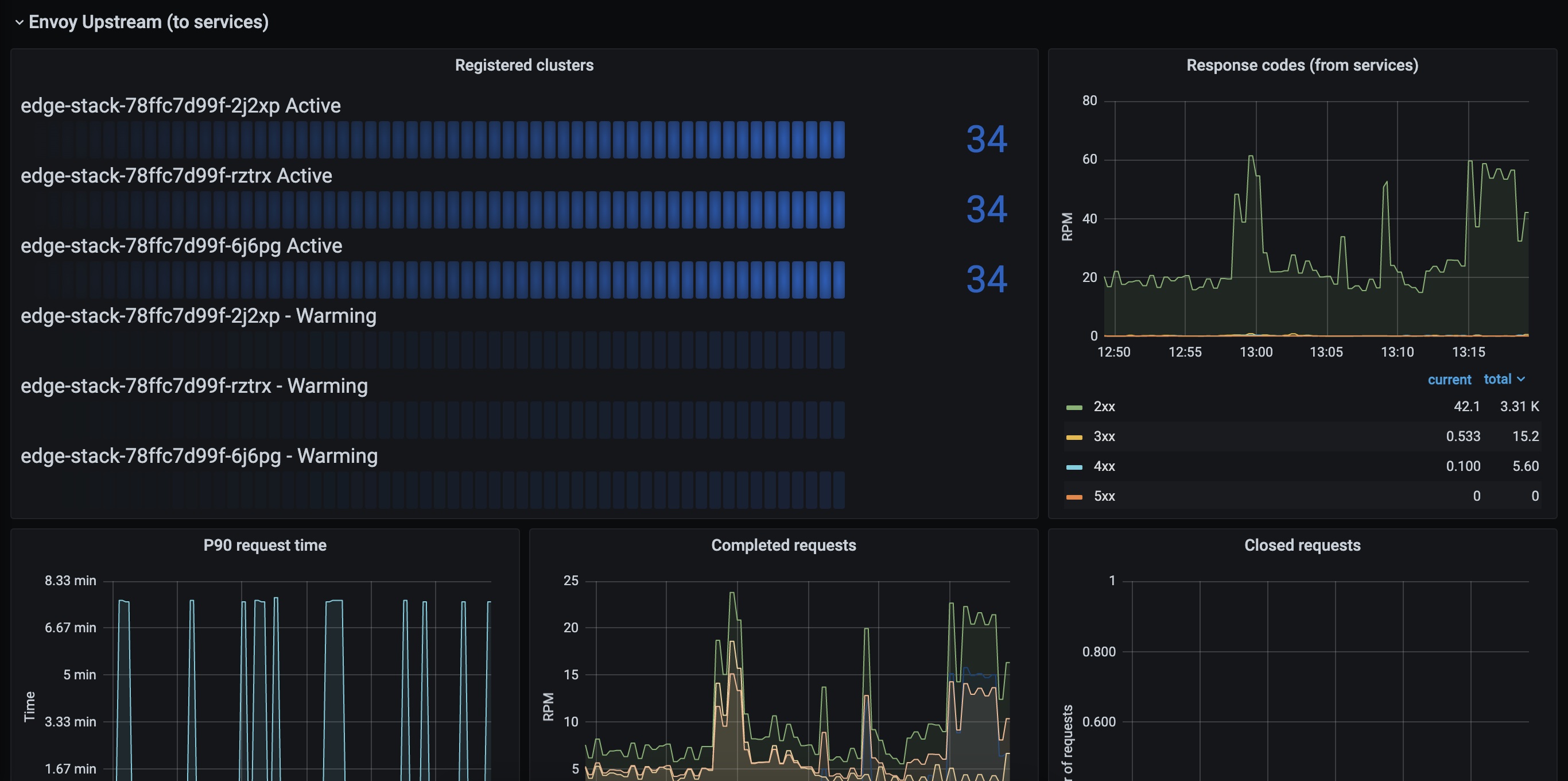Click the 34 value for rztrx Active
1568x781 pixels.
(x=986, y=210)
